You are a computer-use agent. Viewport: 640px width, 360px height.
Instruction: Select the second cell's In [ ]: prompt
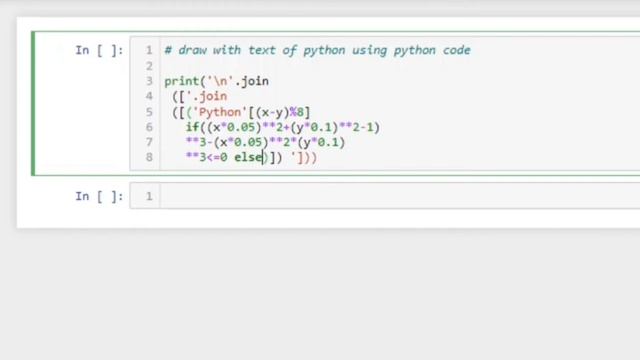pos(99,196)
